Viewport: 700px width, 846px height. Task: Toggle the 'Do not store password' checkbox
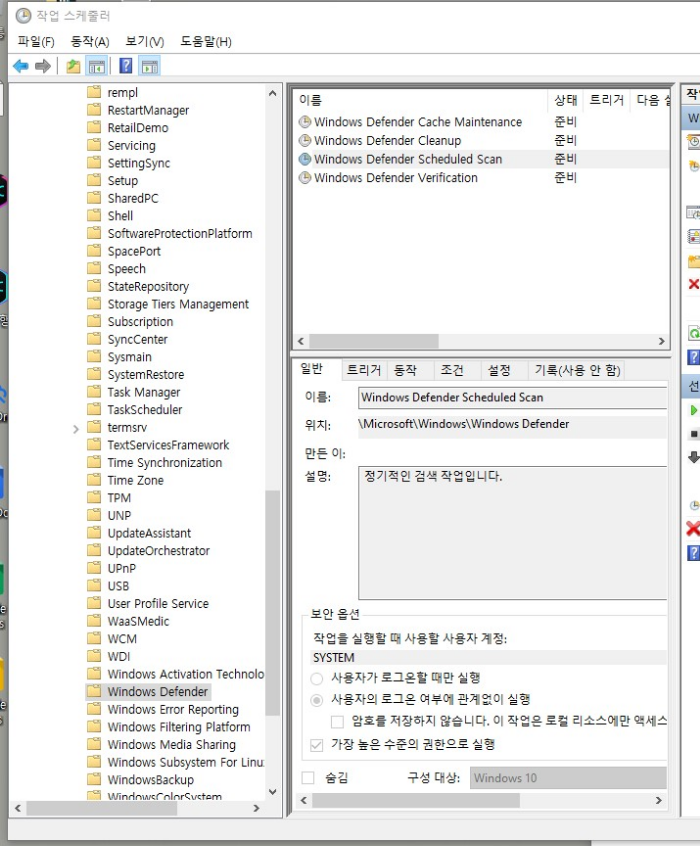337,721
